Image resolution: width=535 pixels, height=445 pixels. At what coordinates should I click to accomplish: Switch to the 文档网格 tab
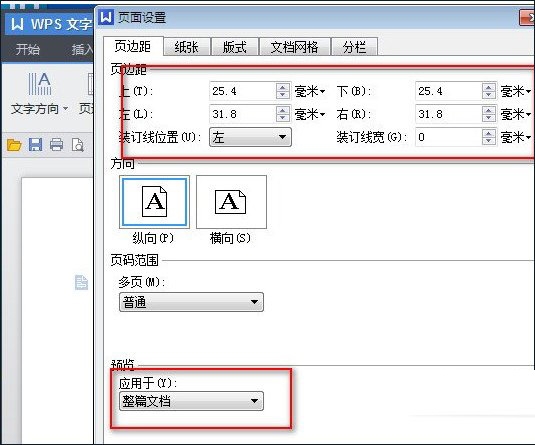(x=294, y=47)
